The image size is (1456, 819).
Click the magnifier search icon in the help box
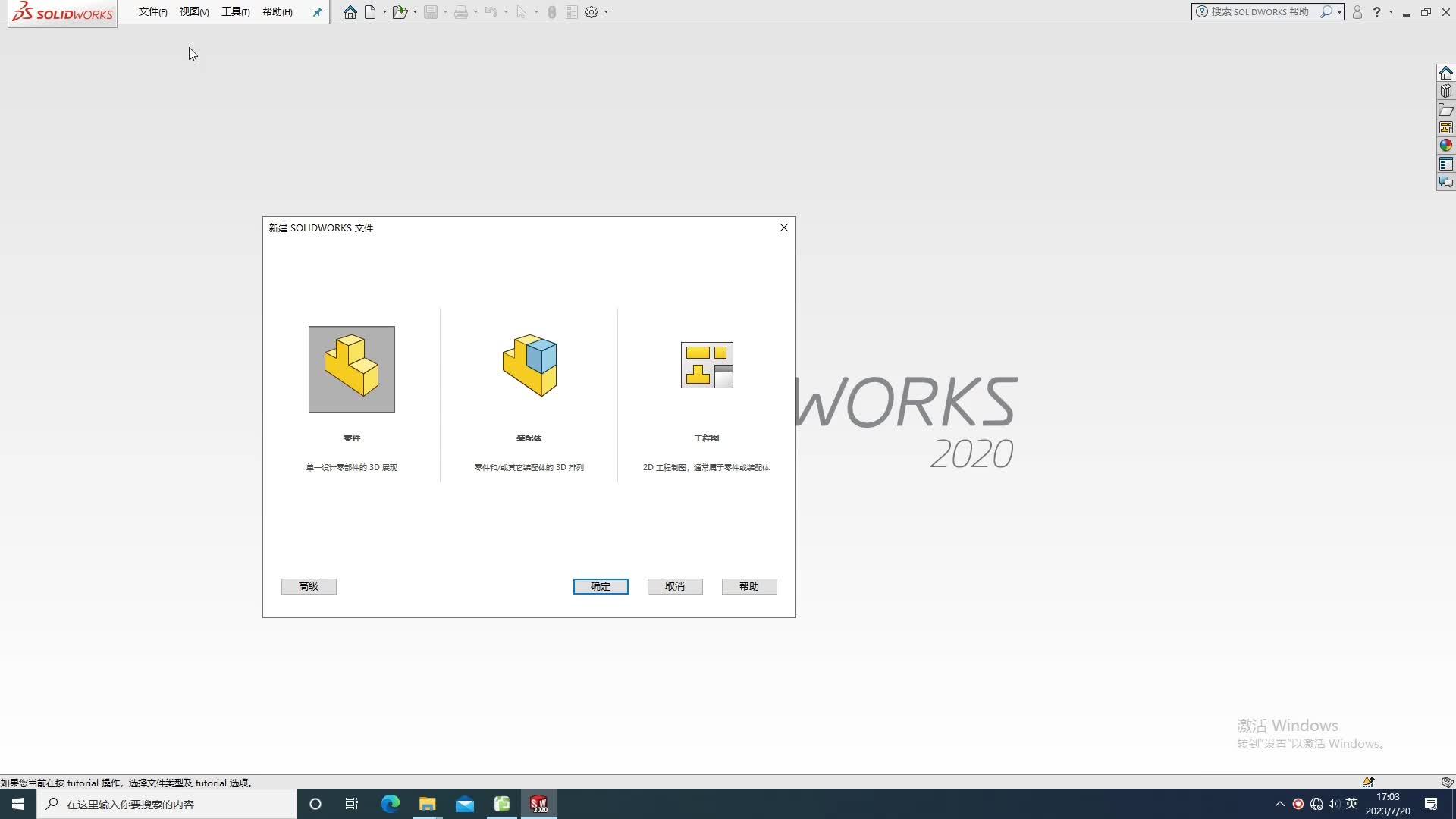(x=1326, y=12)
